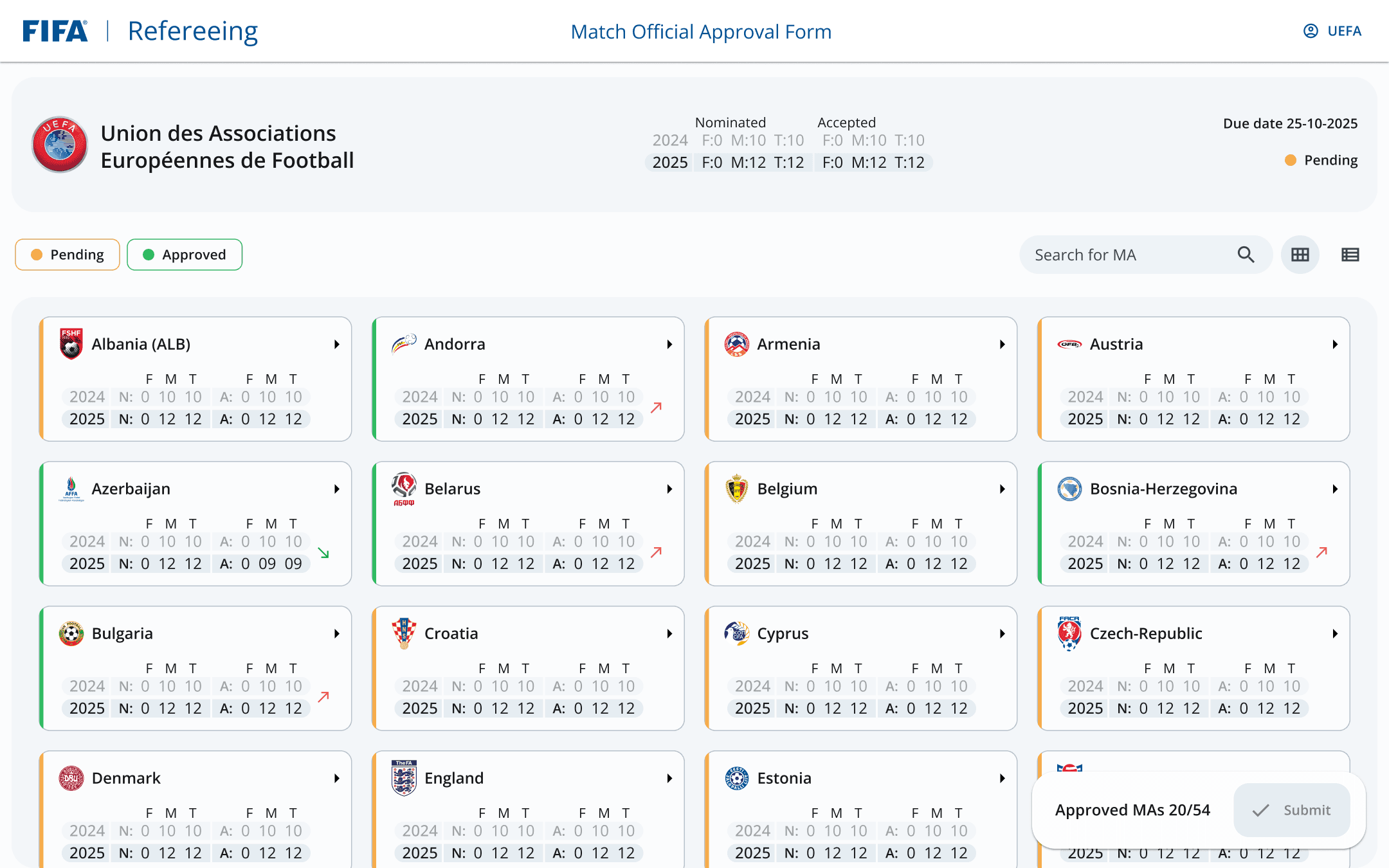Viewport: 1389px width, 868px height.
Task: Open the Croatia card title
Action: tap(451, 634)
